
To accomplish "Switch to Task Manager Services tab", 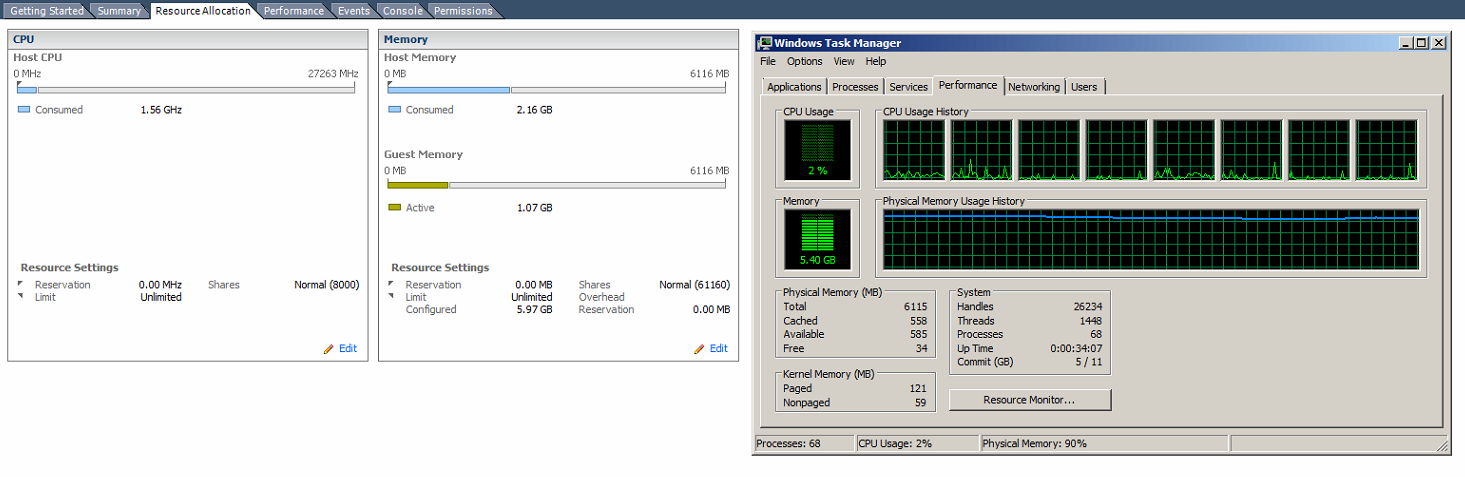I will (x=908, y=87).
